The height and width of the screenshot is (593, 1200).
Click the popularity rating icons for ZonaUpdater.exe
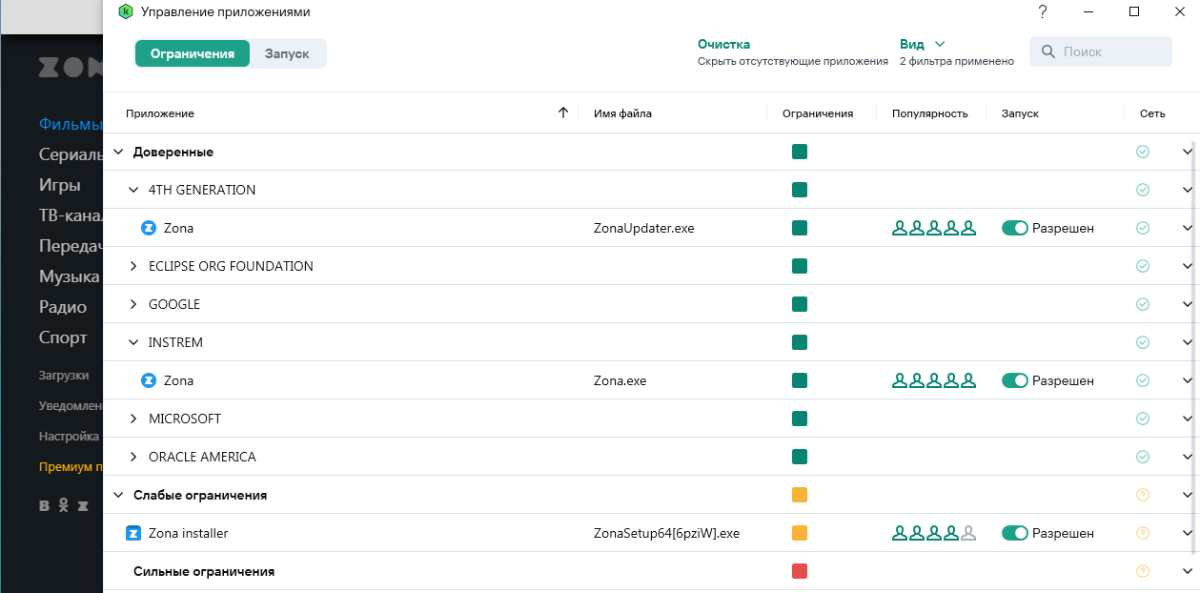tap(933, 228)
